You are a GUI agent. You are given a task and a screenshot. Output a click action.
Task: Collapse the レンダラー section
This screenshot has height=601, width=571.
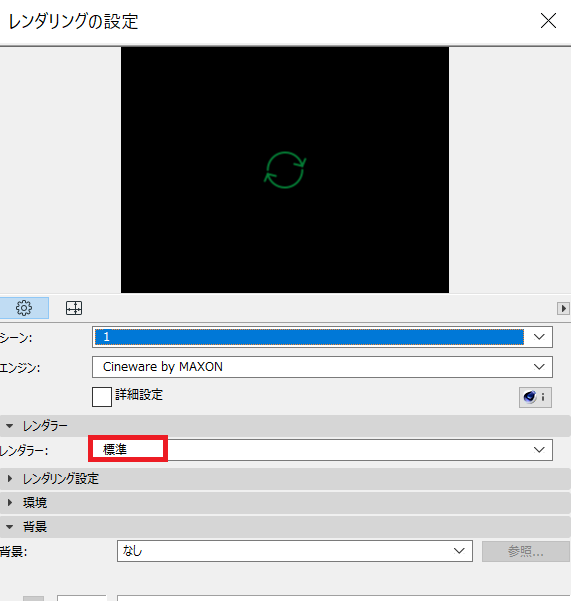click(286, 426)
